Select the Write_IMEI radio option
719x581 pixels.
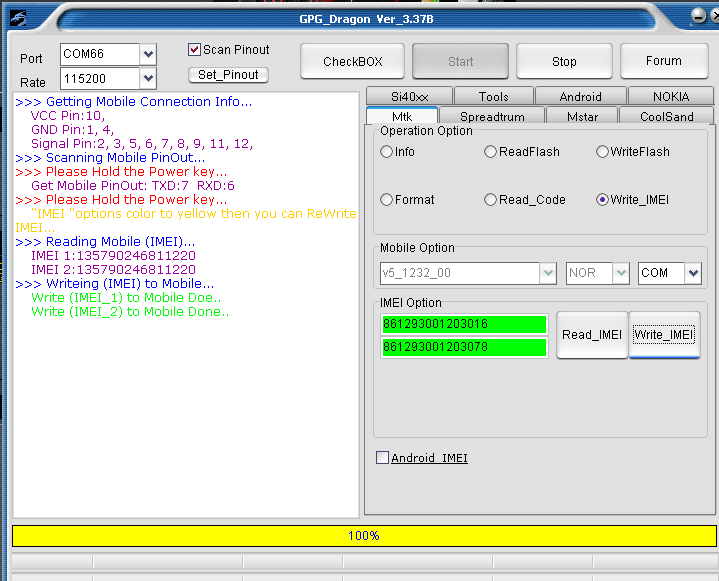coord(602,199)
